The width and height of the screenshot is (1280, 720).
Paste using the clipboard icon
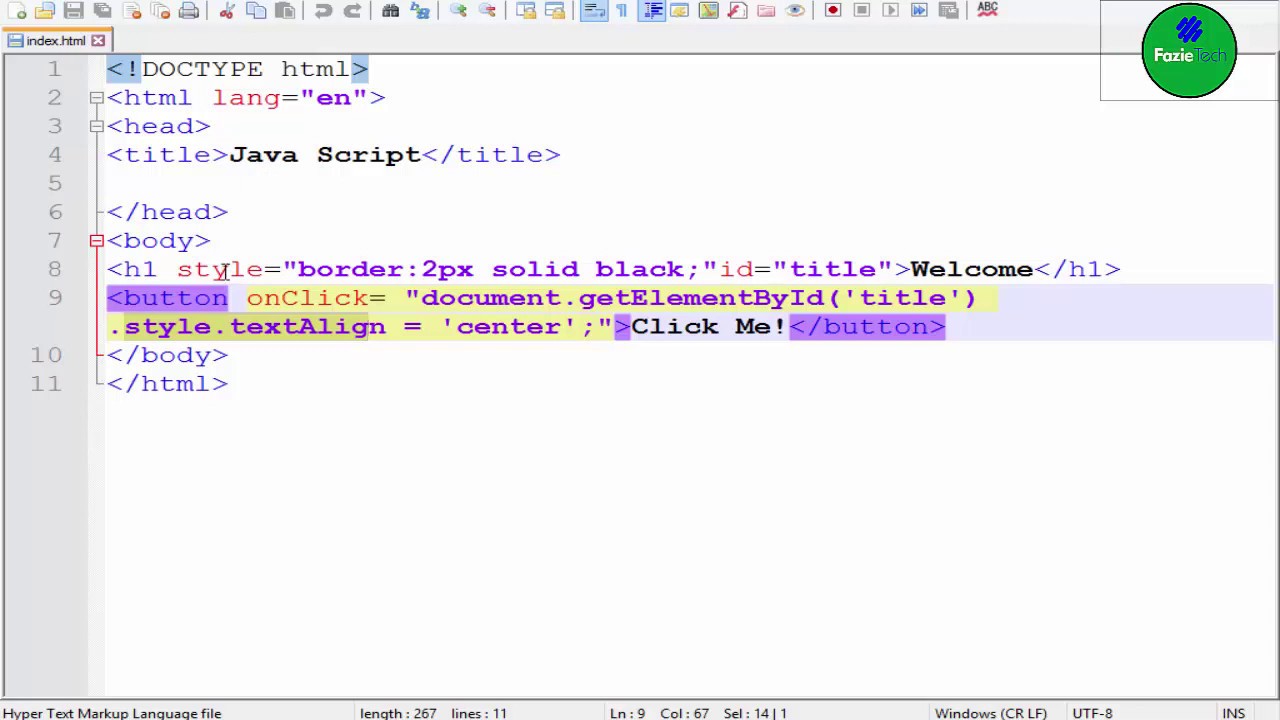[285, 10]
